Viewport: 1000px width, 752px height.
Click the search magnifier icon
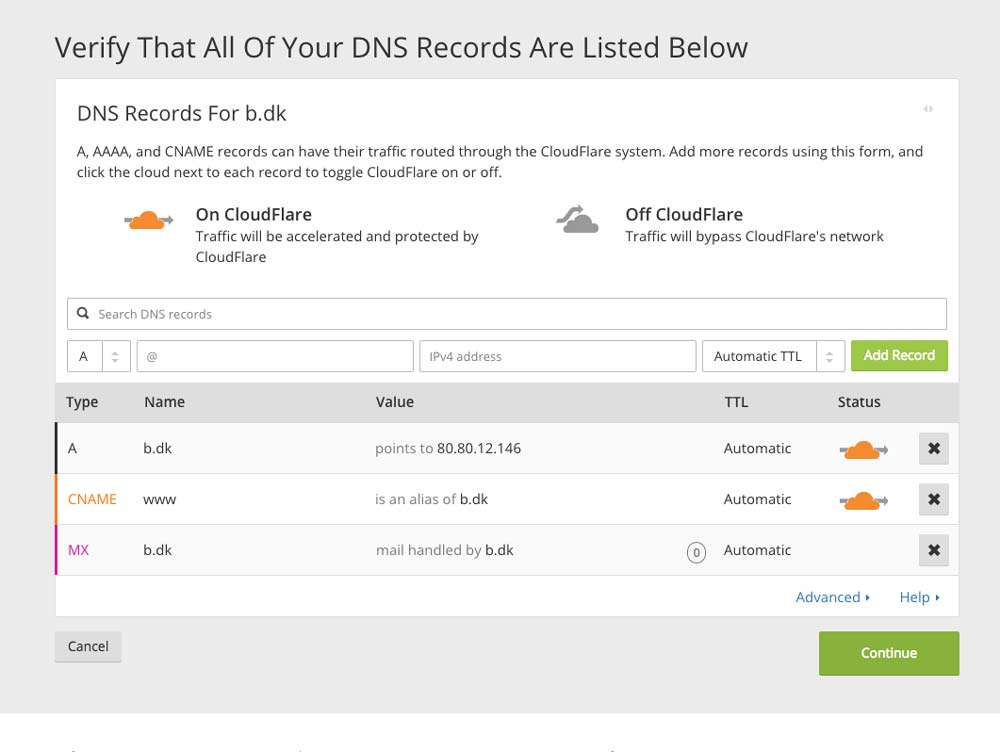pos(84,314)
